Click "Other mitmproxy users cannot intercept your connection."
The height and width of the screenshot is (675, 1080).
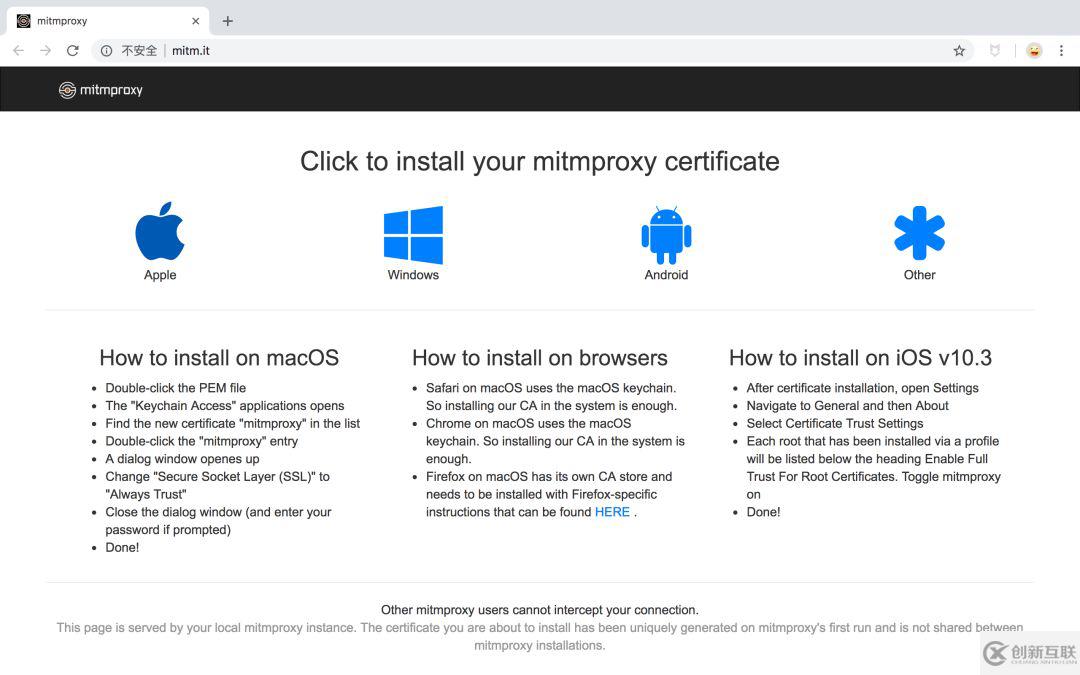540,610
